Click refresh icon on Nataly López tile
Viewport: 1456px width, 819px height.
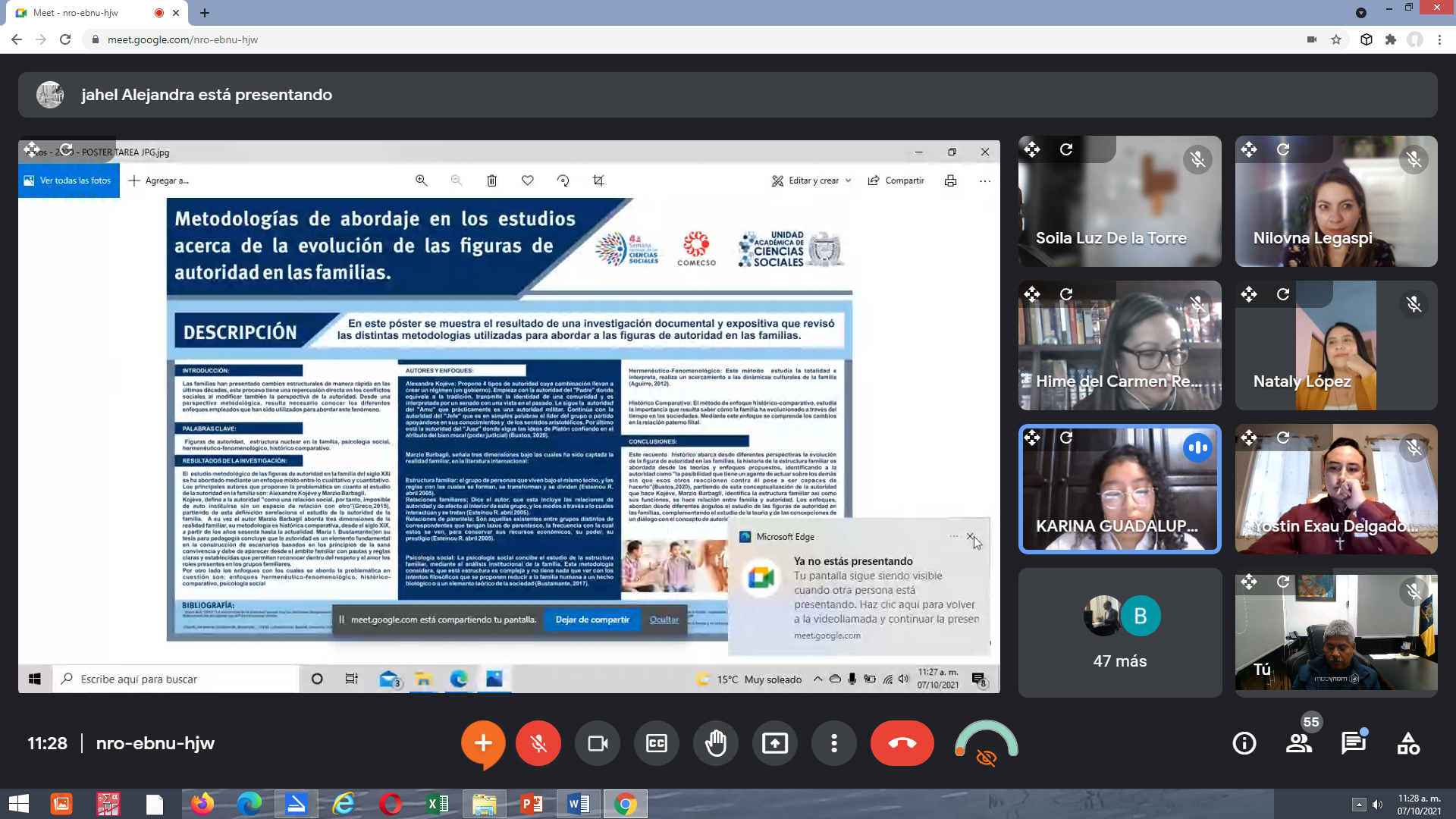[x=1283, y=294]
